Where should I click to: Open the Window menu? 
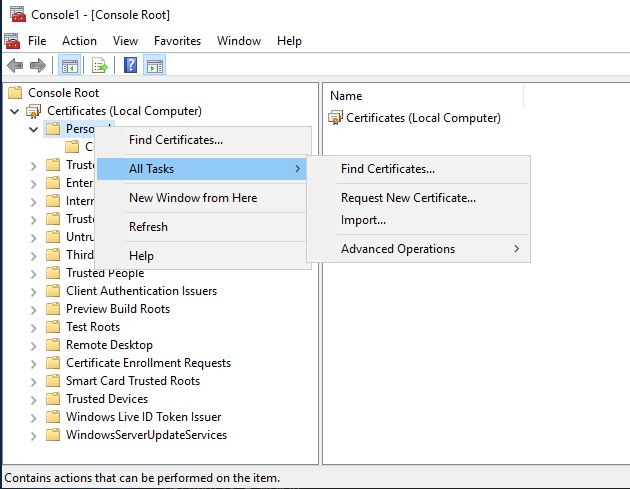point(239,41)
